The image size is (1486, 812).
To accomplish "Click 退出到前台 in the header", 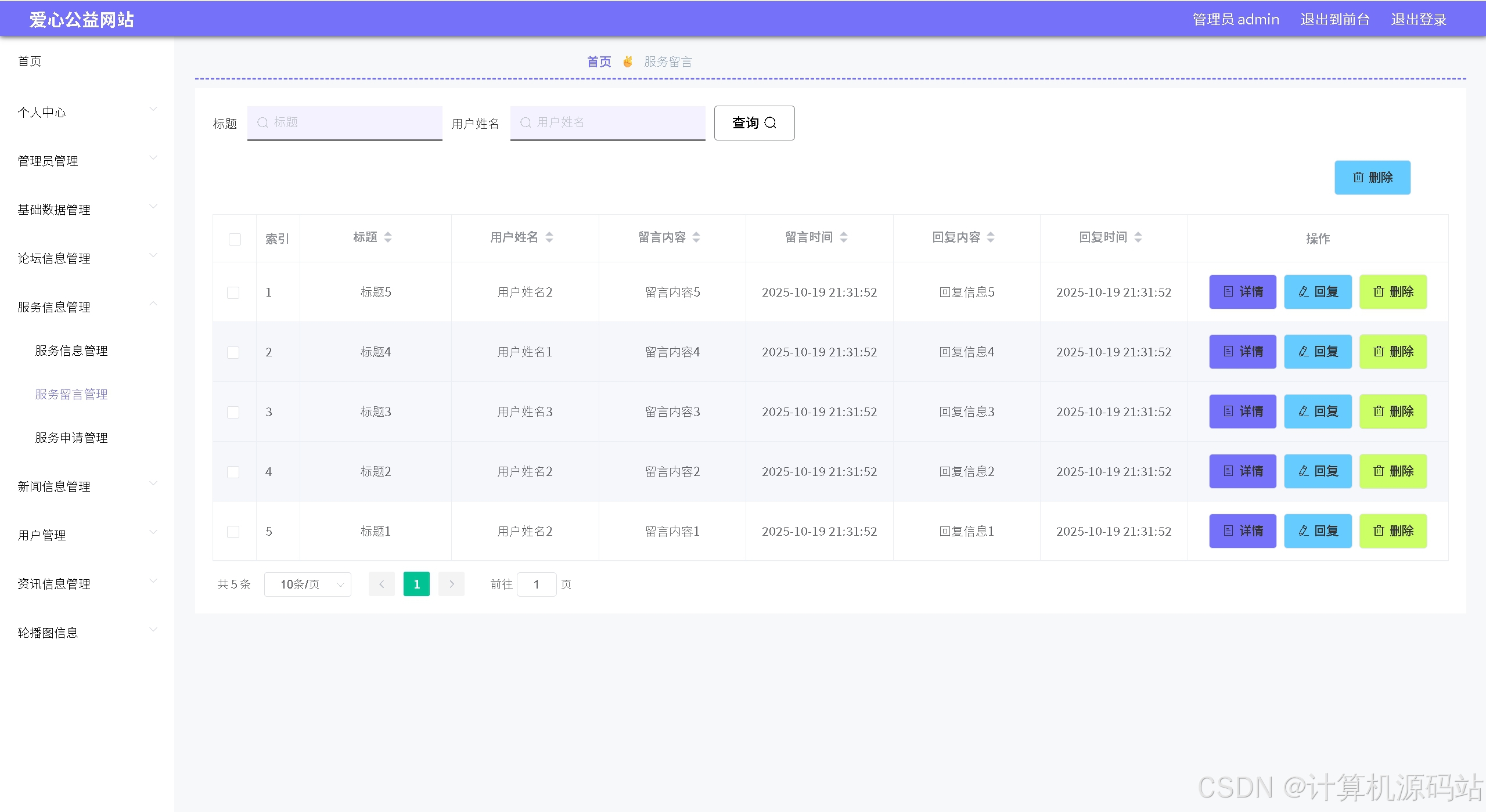I will click(1334, 19).
